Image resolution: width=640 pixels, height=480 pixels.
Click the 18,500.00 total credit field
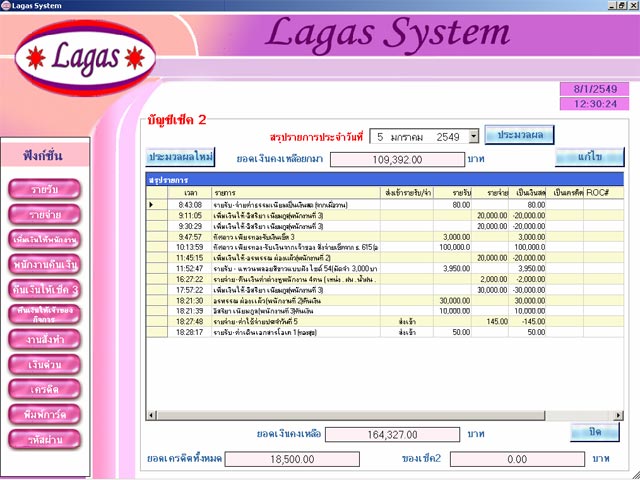tap(292, 459)
